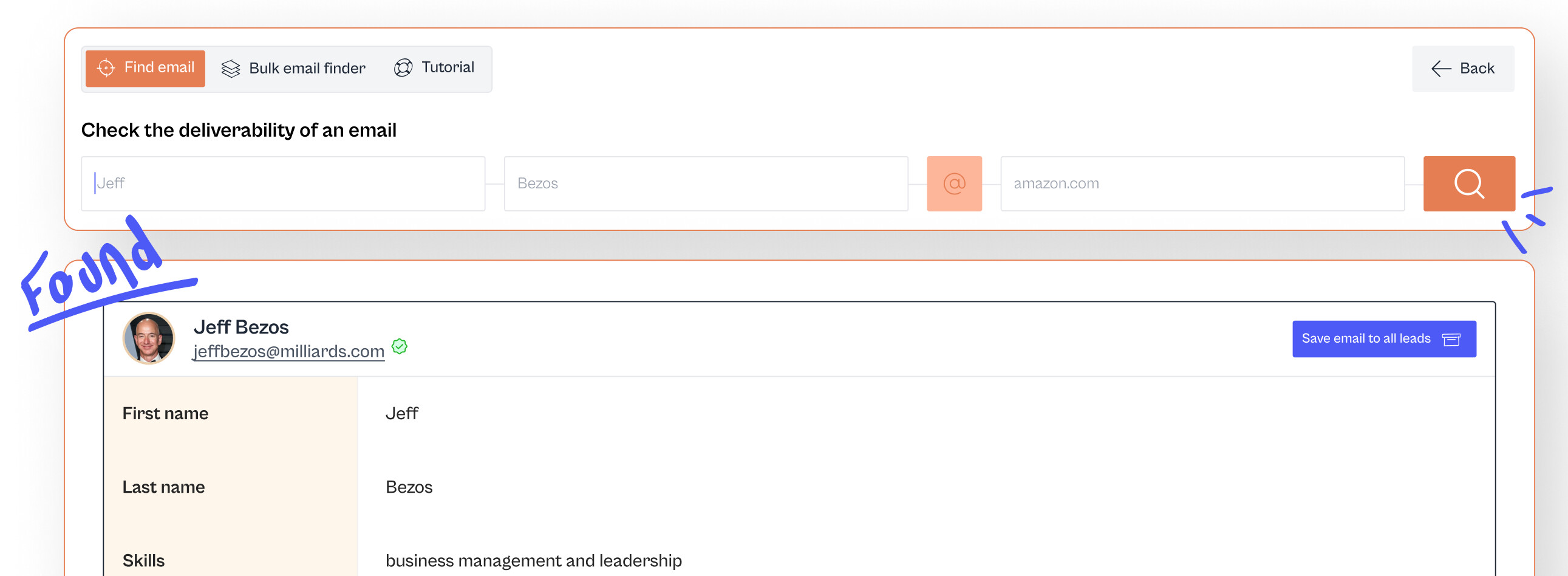This screenshot has height=576, width=1568.
Task: Focus the amazon.com domain field
Action: coord(1202,183)
